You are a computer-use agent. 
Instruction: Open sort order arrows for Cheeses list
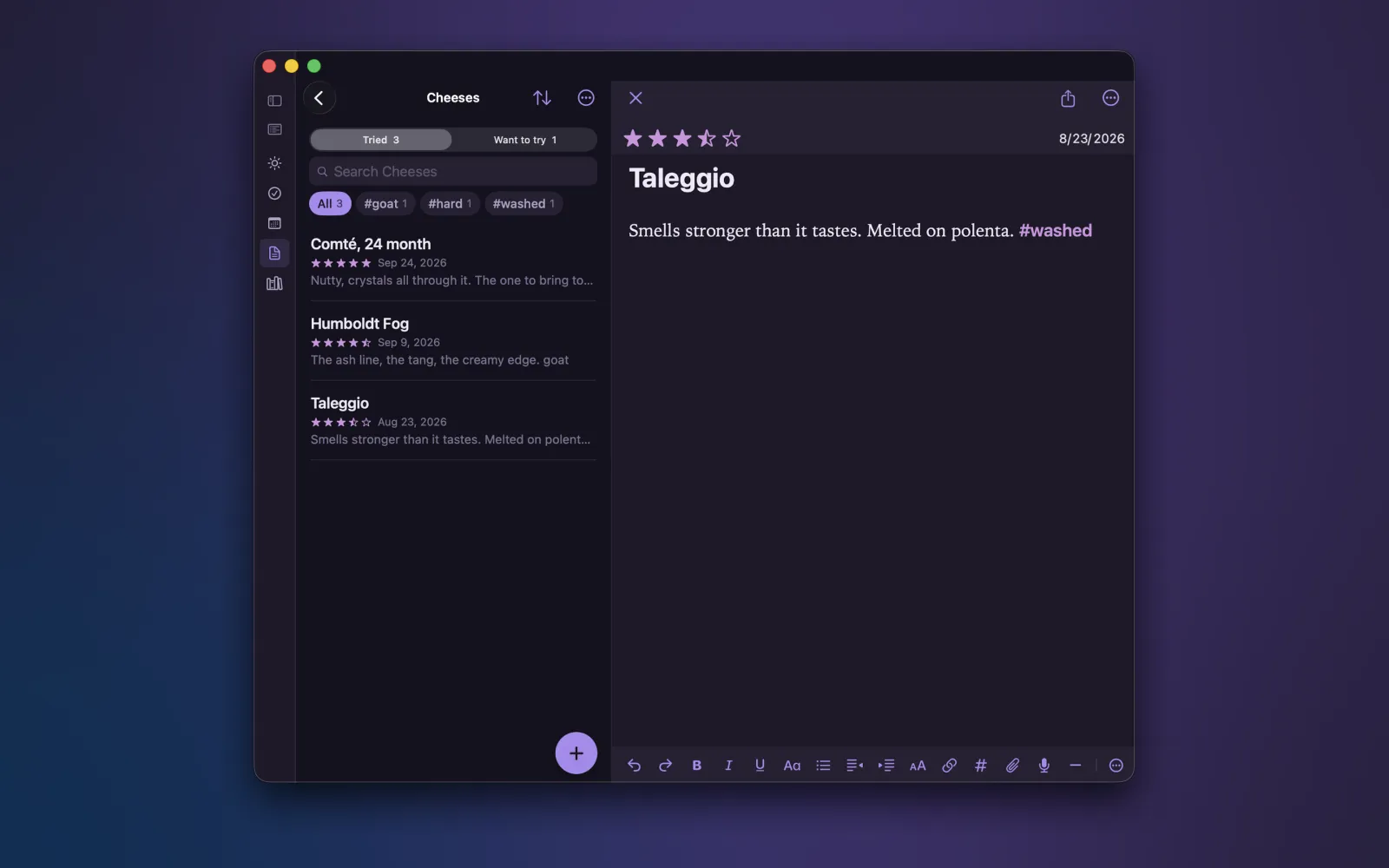pyautogui.click(x=542, y=98)
